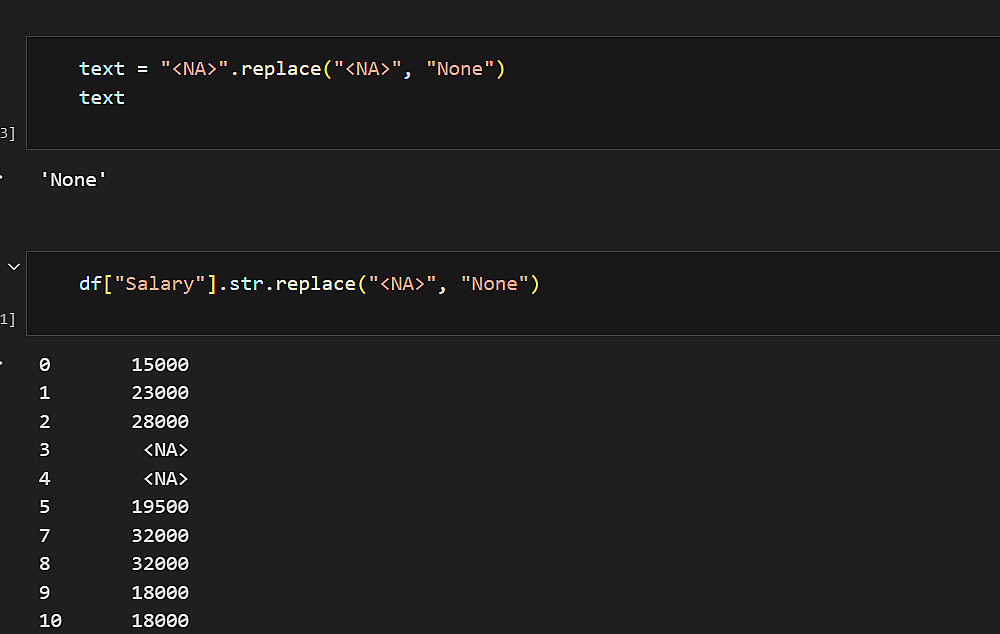Screen dimensions: 1000x634
Task: Click the 18000 value in row 10
Action: (160, 622)
